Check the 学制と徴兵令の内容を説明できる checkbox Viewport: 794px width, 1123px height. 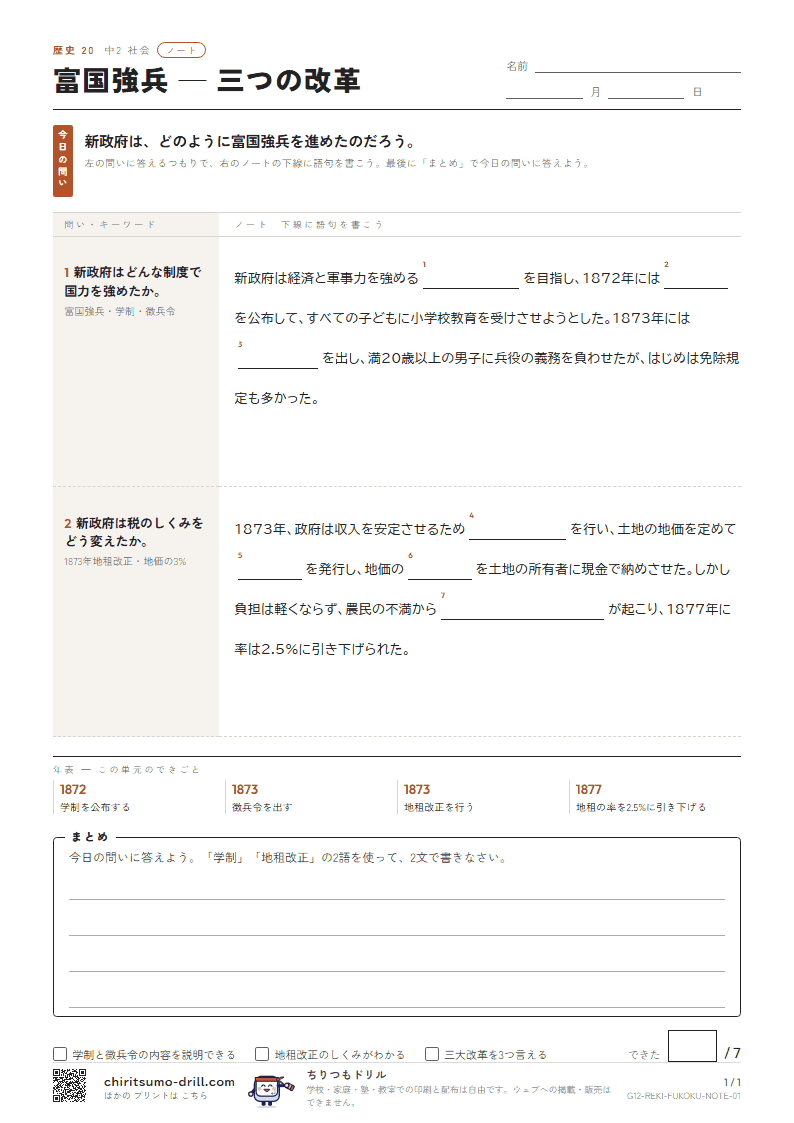click(60, 1054)
